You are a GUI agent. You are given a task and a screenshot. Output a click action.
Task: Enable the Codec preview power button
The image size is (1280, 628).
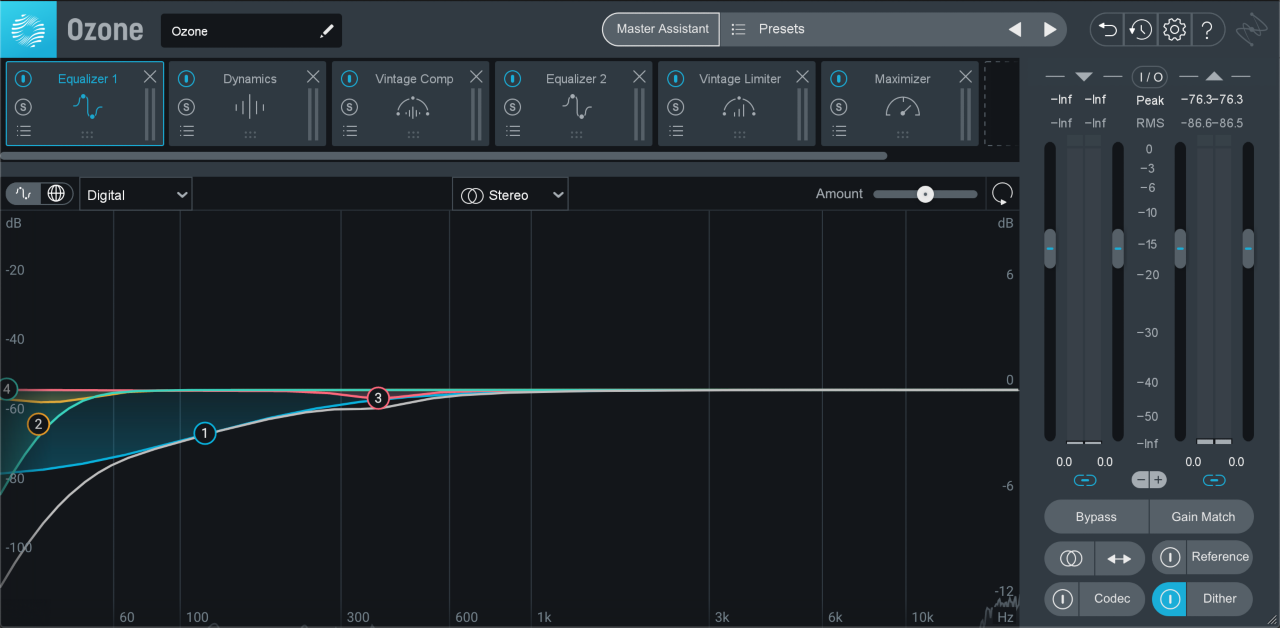[1062, 599]
